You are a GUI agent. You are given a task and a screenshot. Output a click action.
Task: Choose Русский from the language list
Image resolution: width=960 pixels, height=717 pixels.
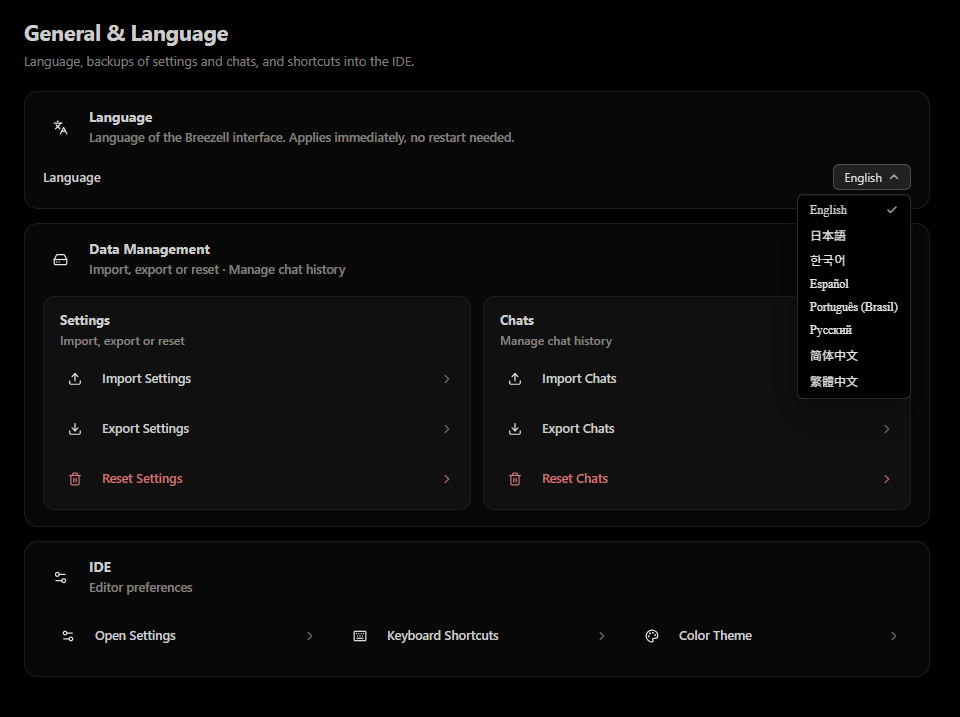(853, 331)
